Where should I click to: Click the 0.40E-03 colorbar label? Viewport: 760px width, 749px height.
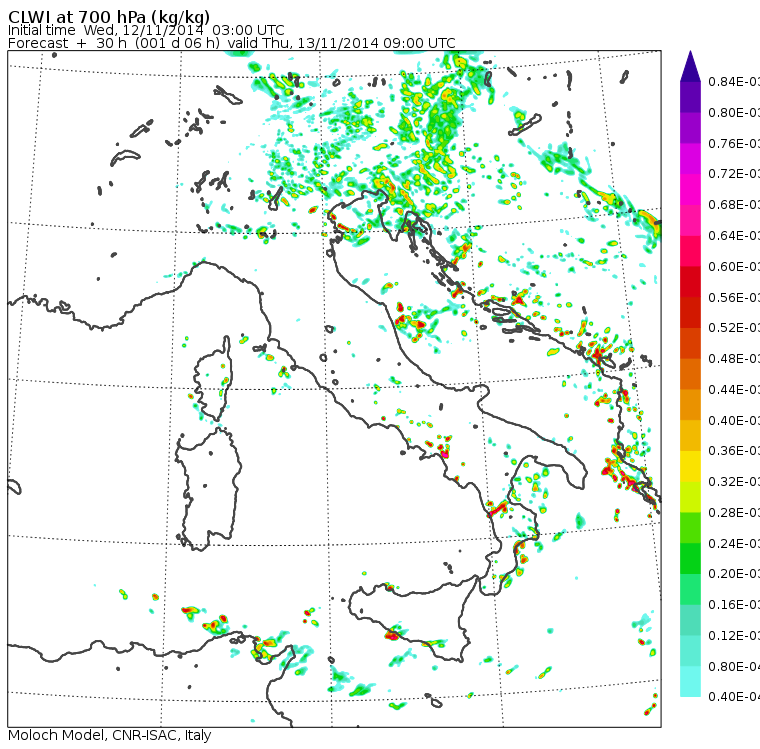[734, 420]
